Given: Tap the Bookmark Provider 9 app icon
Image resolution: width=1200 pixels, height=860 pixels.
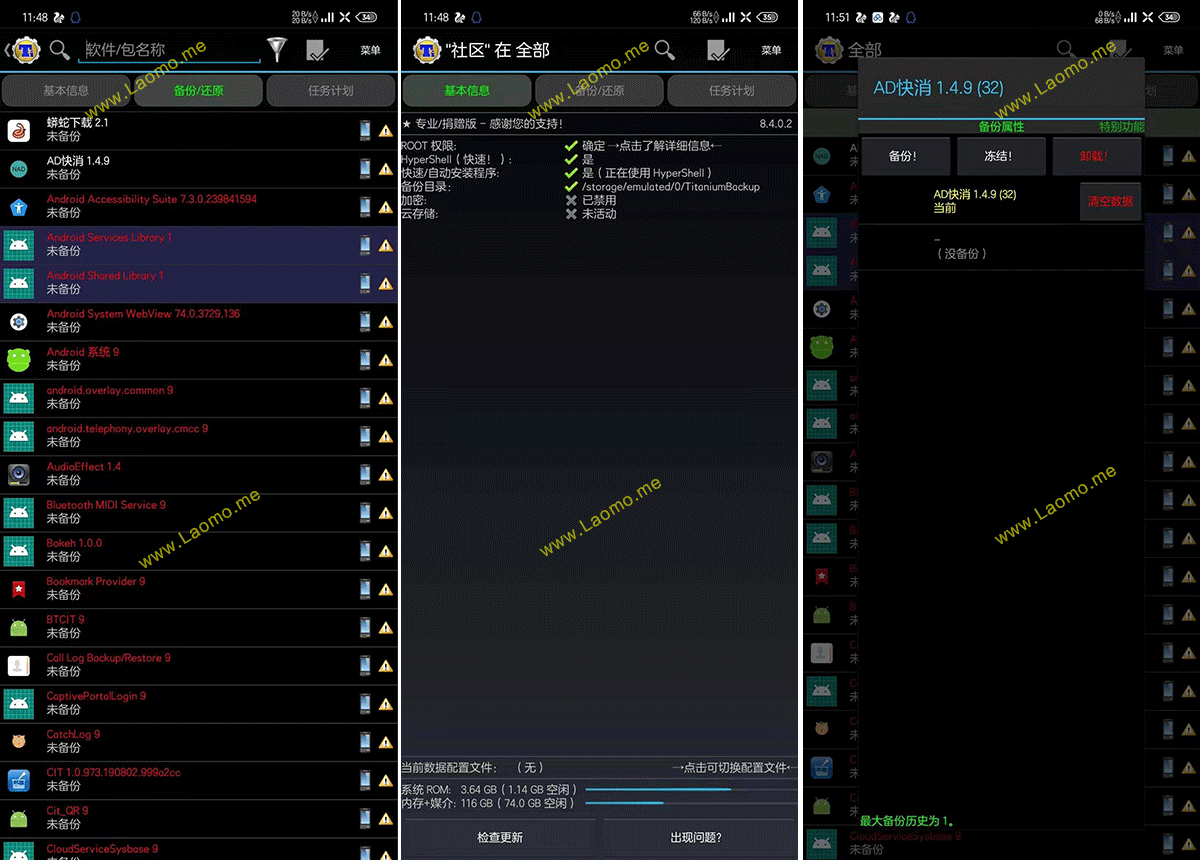Looking at the screenshot, I should click(18, 589).
